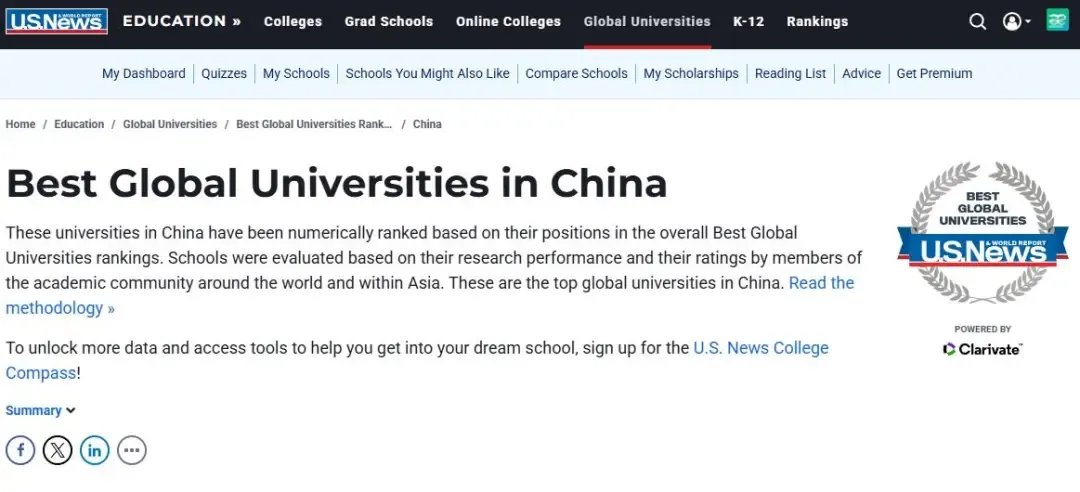The image size is (1080, 492).
Task: Open Best Global Universities Rank... breadcrumb
Action: pos(314,124)
